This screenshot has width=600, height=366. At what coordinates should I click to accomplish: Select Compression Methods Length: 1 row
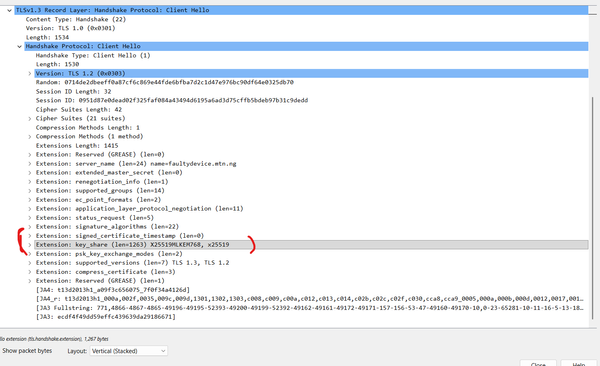click(x=88, y=127)
